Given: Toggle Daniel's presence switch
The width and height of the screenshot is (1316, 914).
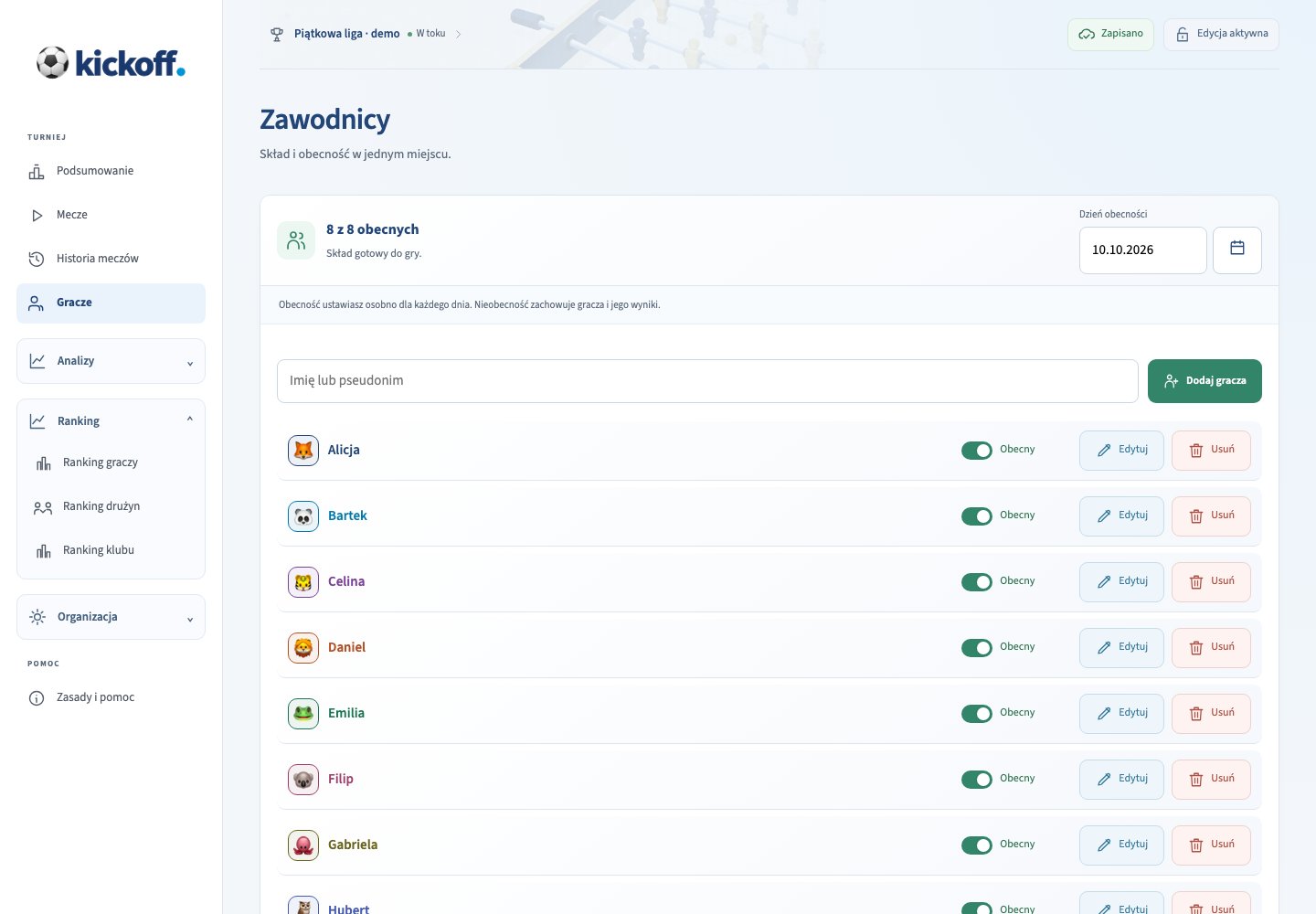Looking at the screenshot, I should pos(977,648).
